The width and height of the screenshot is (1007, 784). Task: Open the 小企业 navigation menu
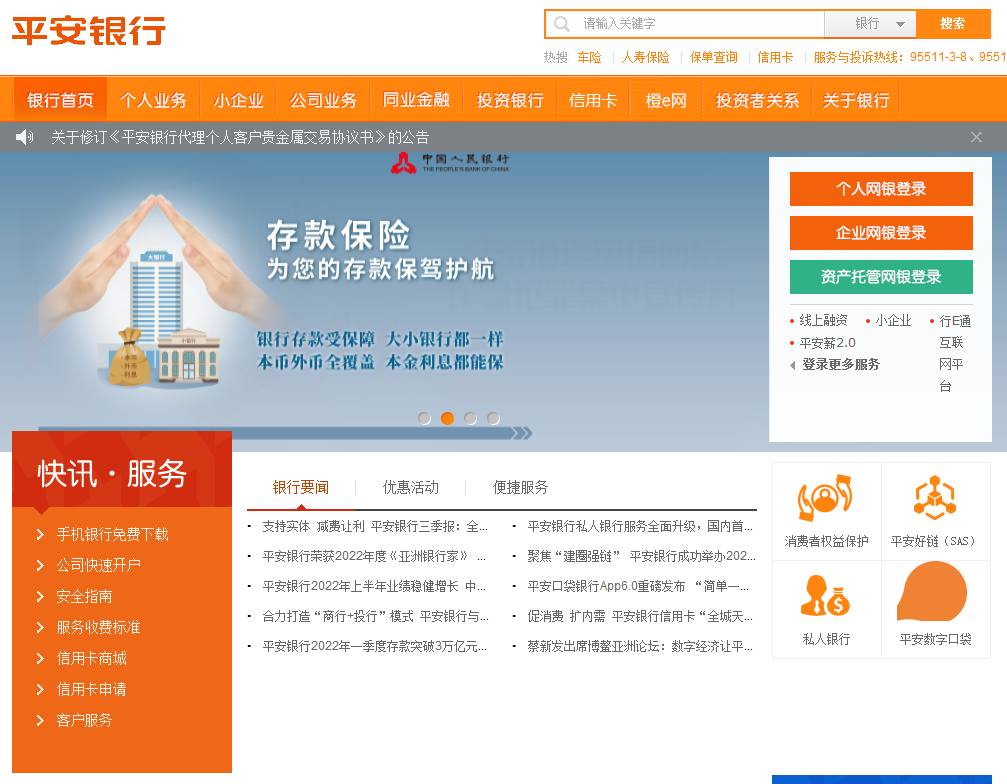pos(238,100)
